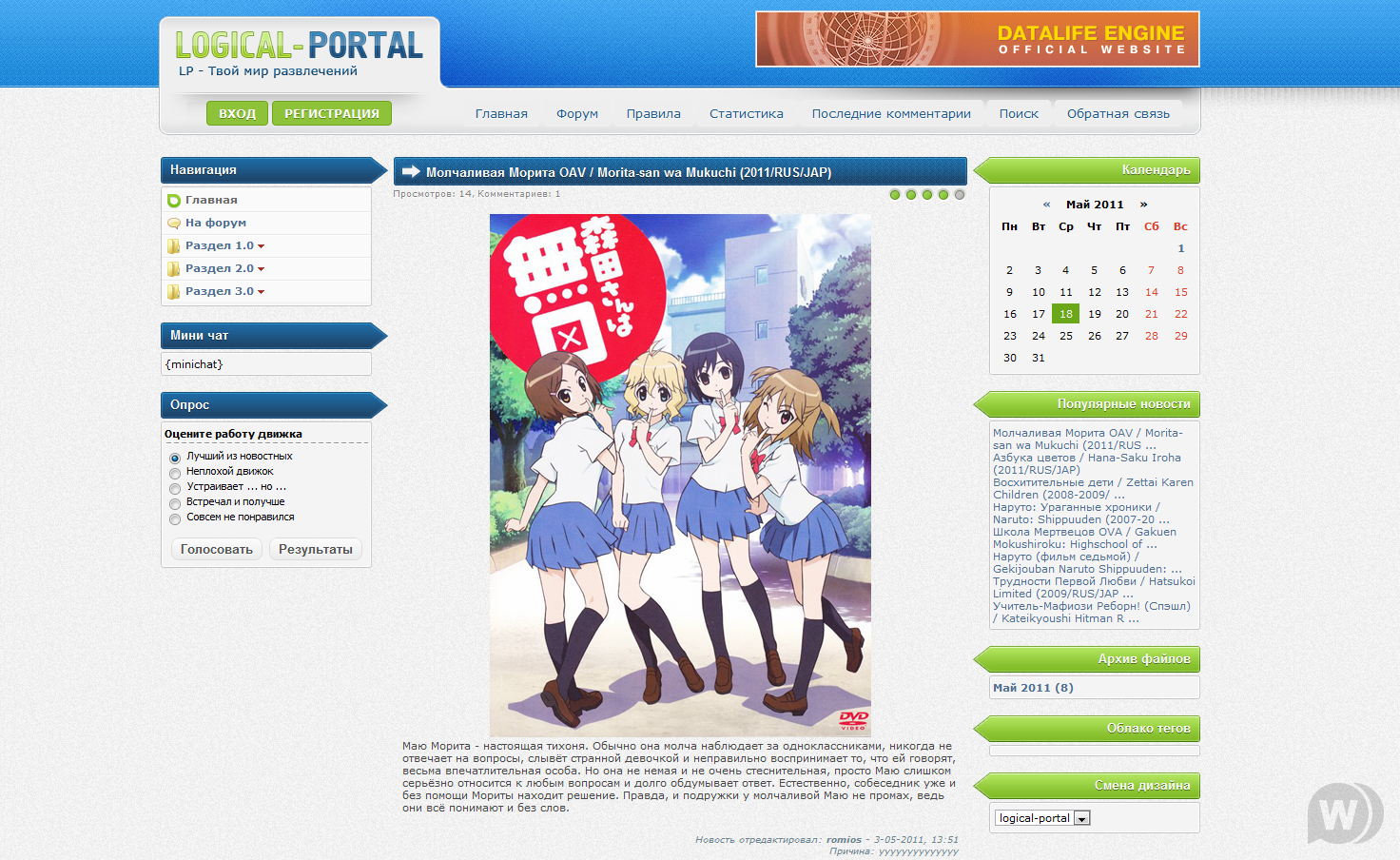
Task: Click the Облако тегов panel header
Action: (x=1086, y=729)
